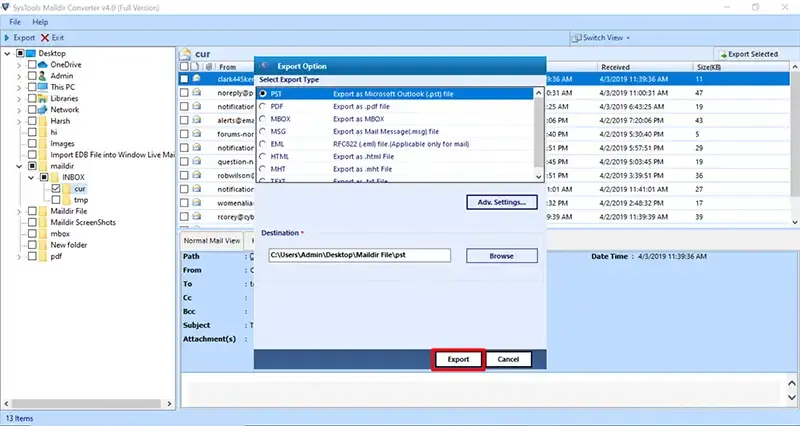Open the File menu
The width and height of the screenshot is (800, 426).
[15, 22]
